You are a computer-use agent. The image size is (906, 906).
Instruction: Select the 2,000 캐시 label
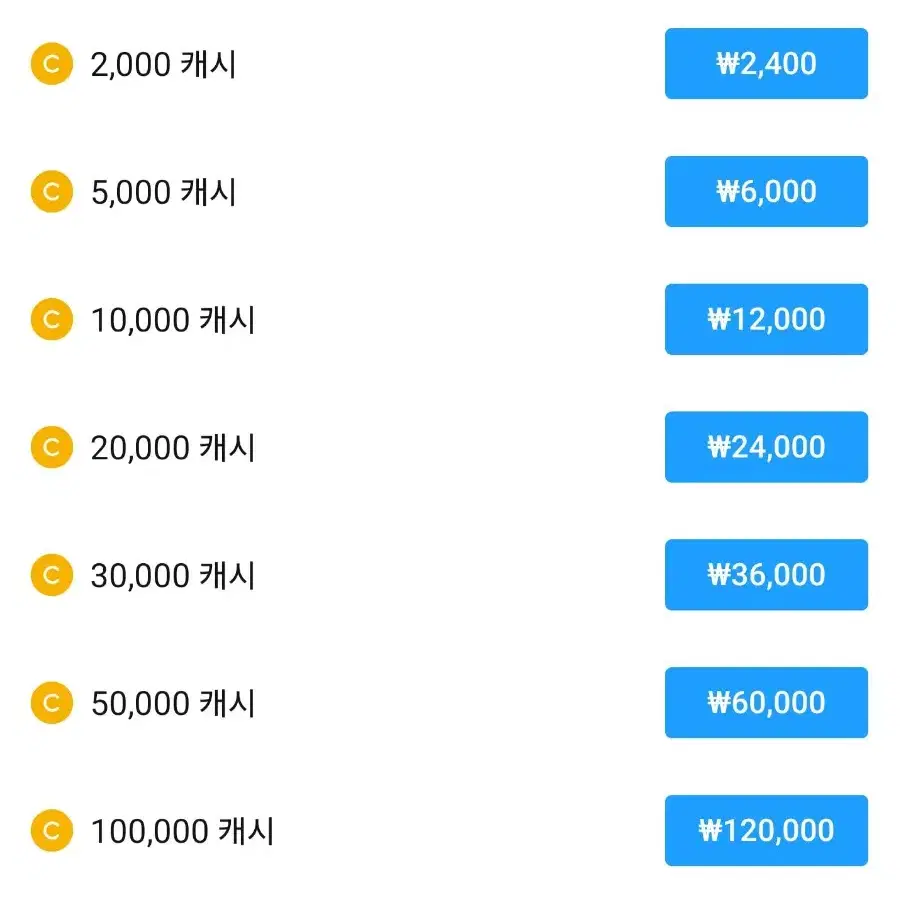(x=164, y=64)
